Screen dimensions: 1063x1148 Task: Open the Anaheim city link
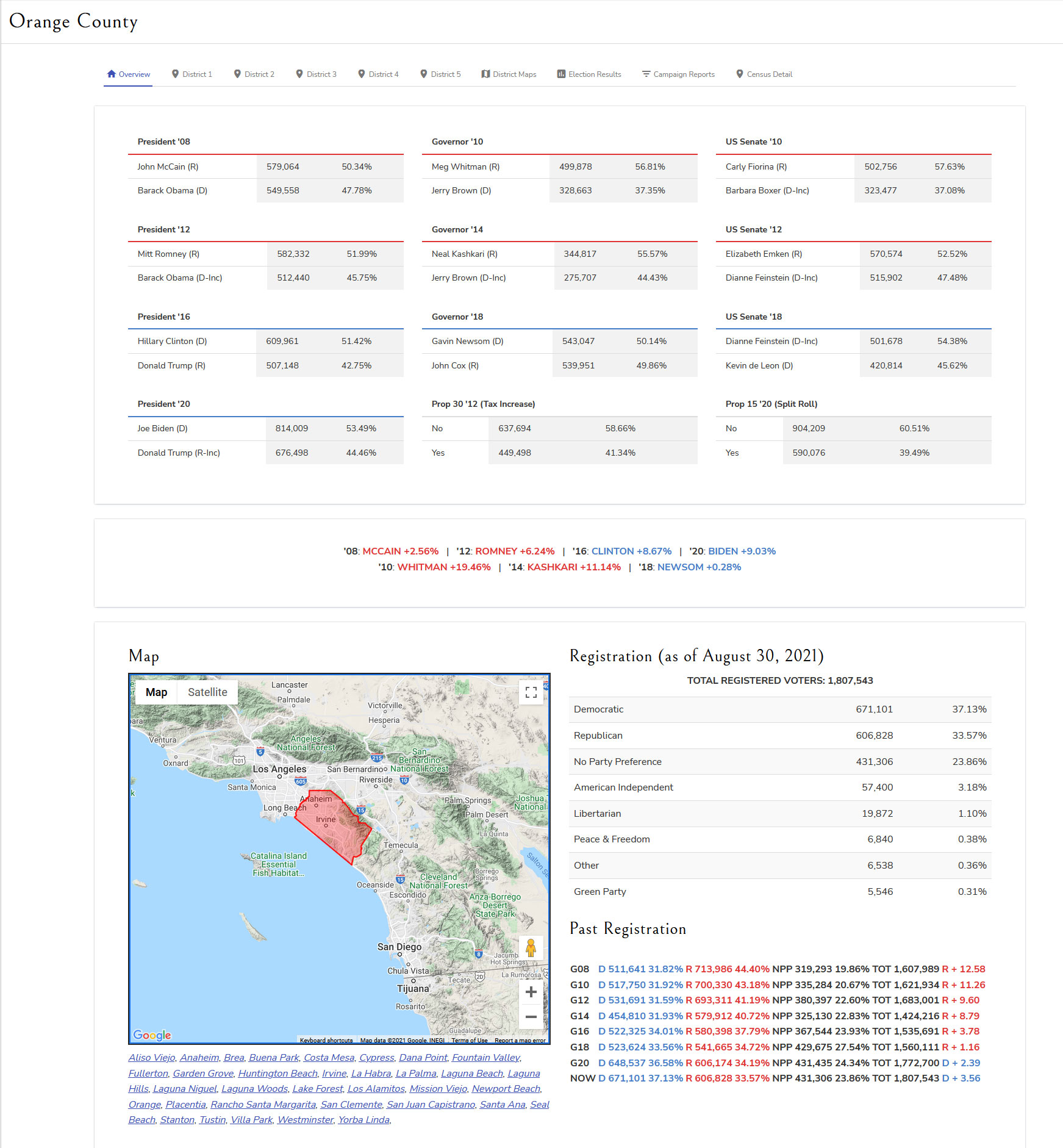[199, 1057]
